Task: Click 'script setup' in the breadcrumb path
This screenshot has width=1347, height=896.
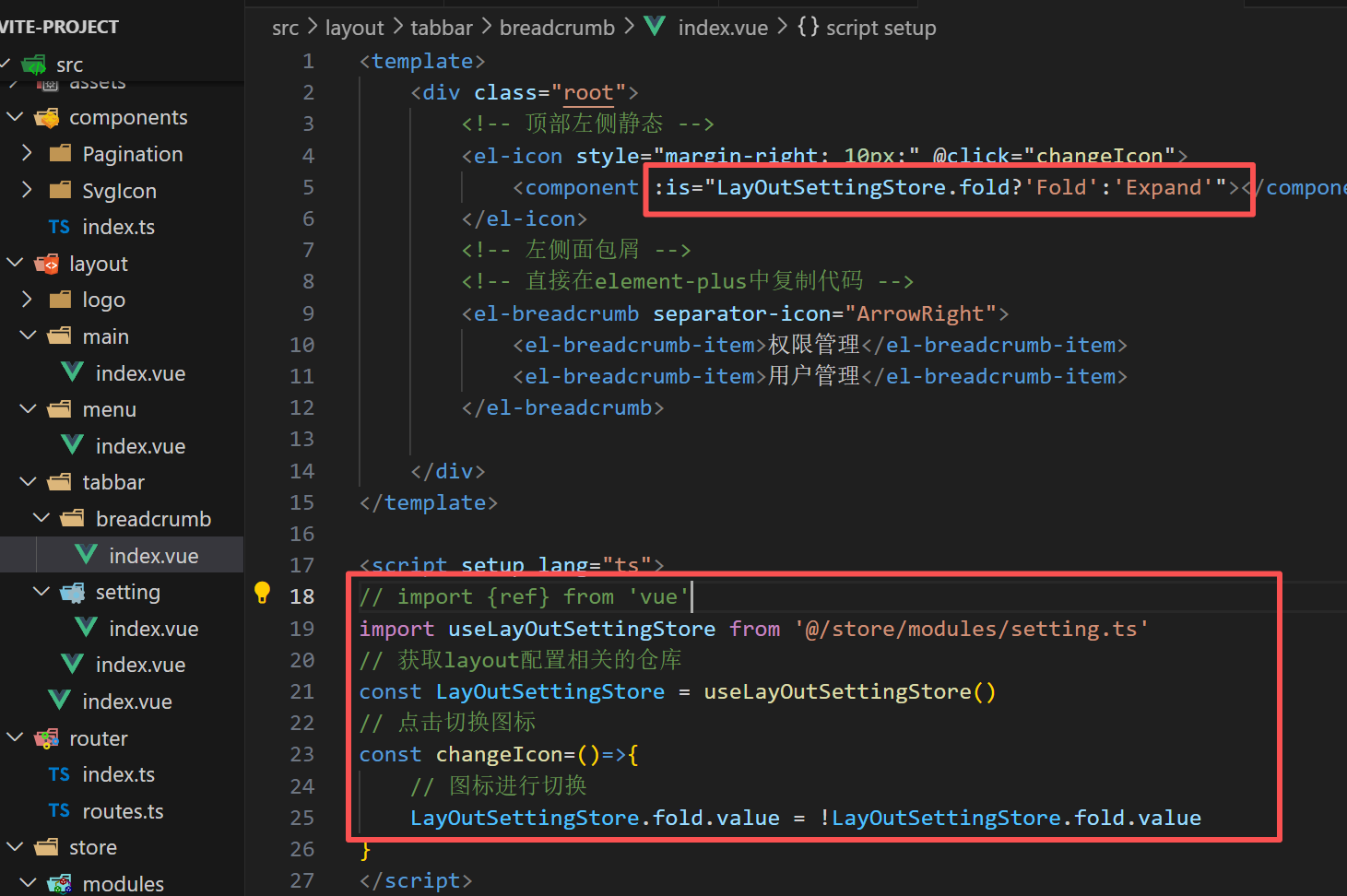Action: [880, 28]
